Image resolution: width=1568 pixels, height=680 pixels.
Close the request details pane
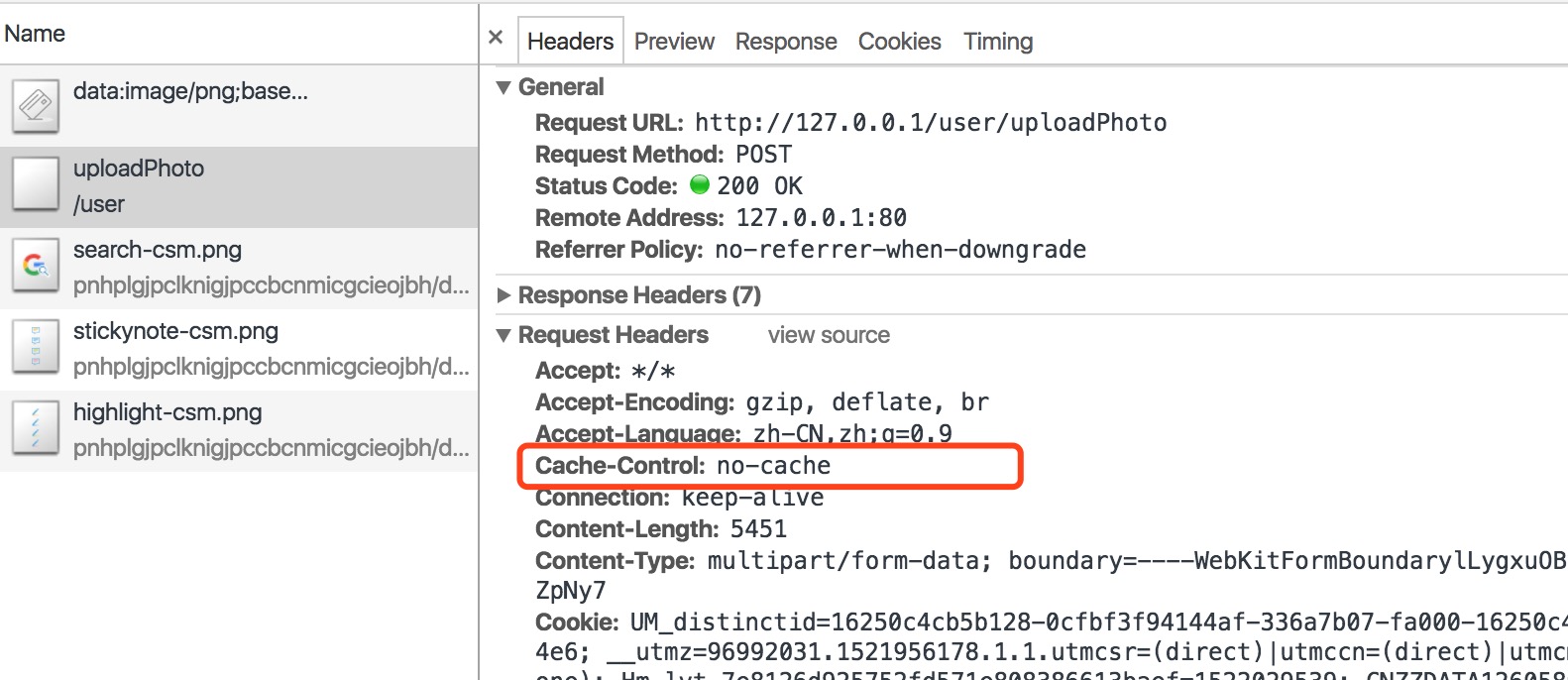(x=497, y=38)
